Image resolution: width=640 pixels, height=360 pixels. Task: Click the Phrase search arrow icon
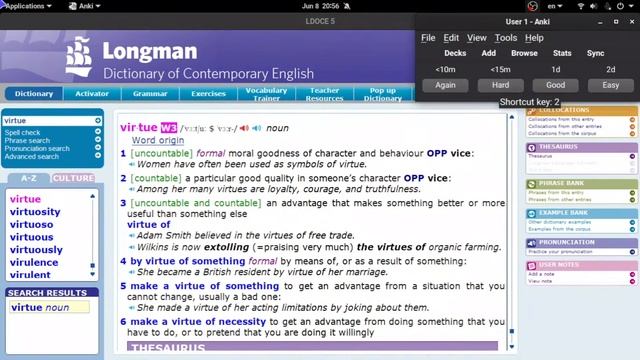click(x=98, y=139)
